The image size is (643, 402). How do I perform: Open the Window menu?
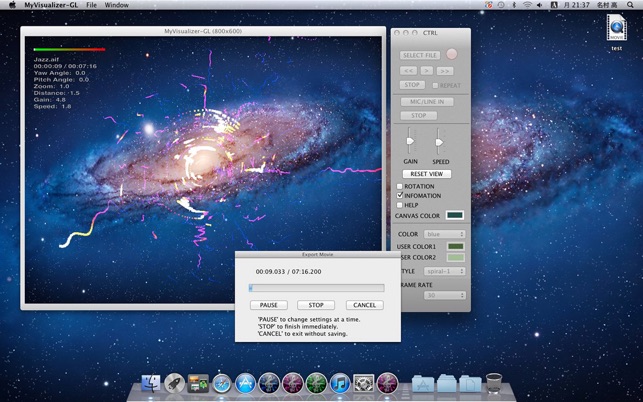[x=116, y=5]
